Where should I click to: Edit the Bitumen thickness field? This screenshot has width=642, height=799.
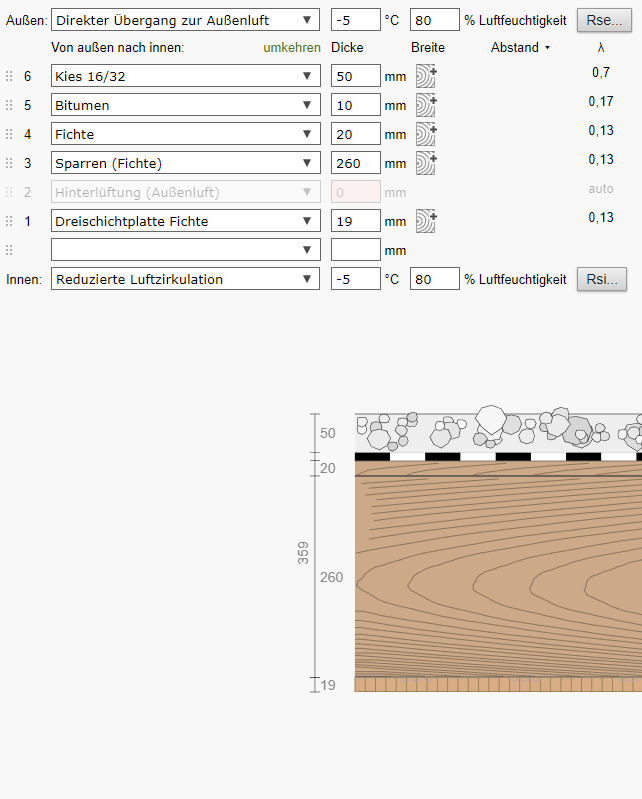pyautogui.click(x=356, y=105)
